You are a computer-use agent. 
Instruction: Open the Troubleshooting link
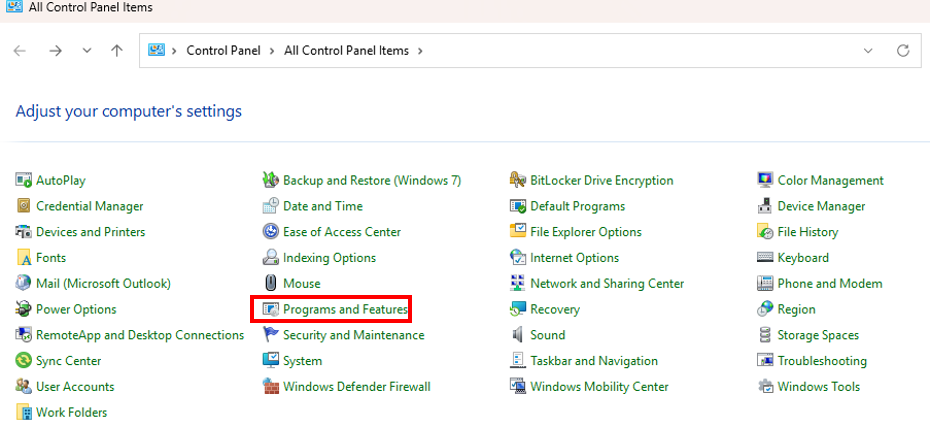click(822, 361)
